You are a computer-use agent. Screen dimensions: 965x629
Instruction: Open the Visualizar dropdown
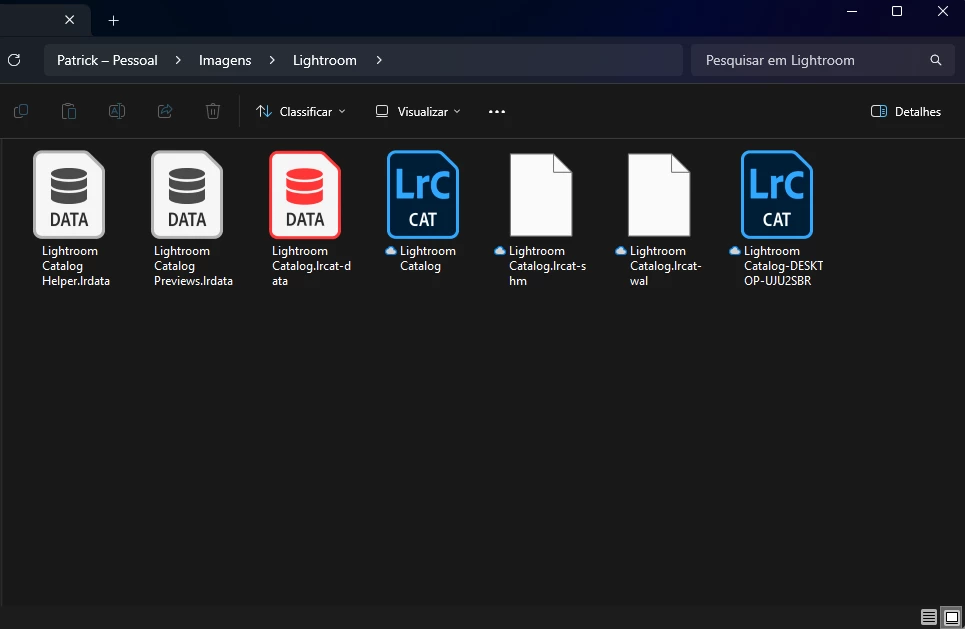(418, 111)
